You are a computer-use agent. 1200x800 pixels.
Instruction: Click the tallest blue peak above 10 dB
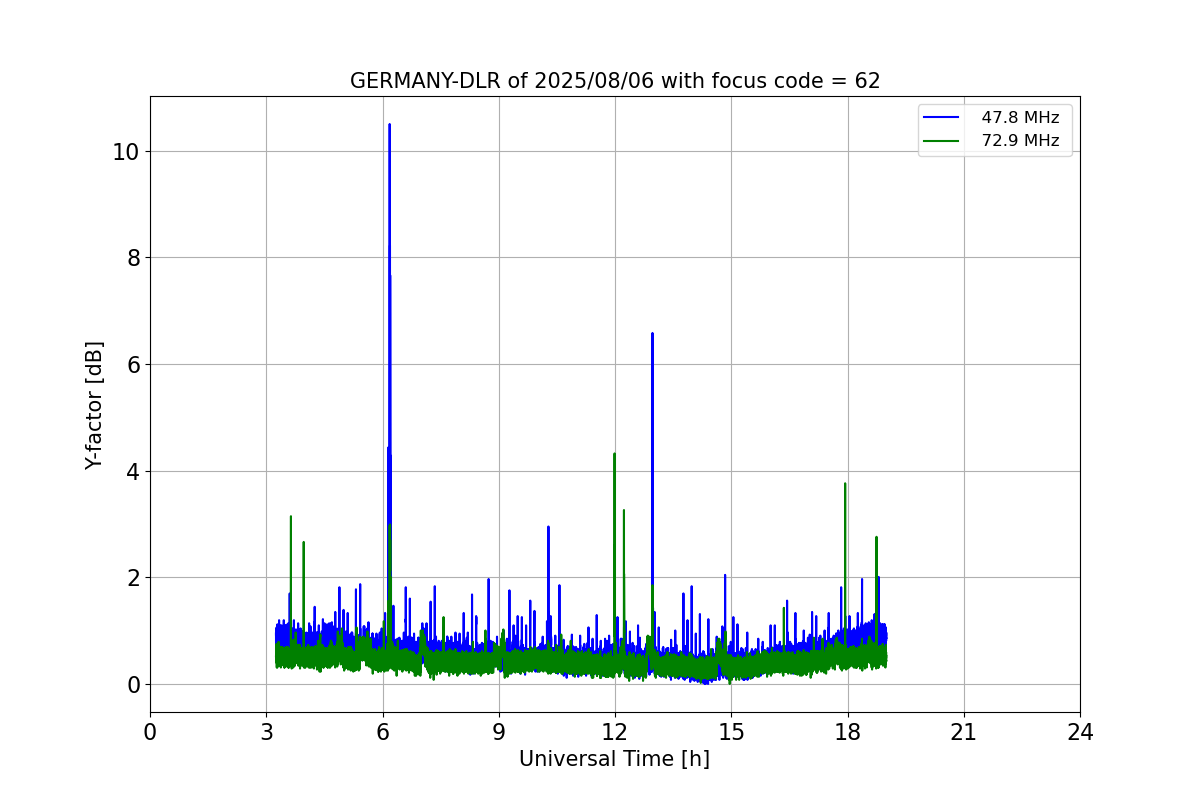389,127
